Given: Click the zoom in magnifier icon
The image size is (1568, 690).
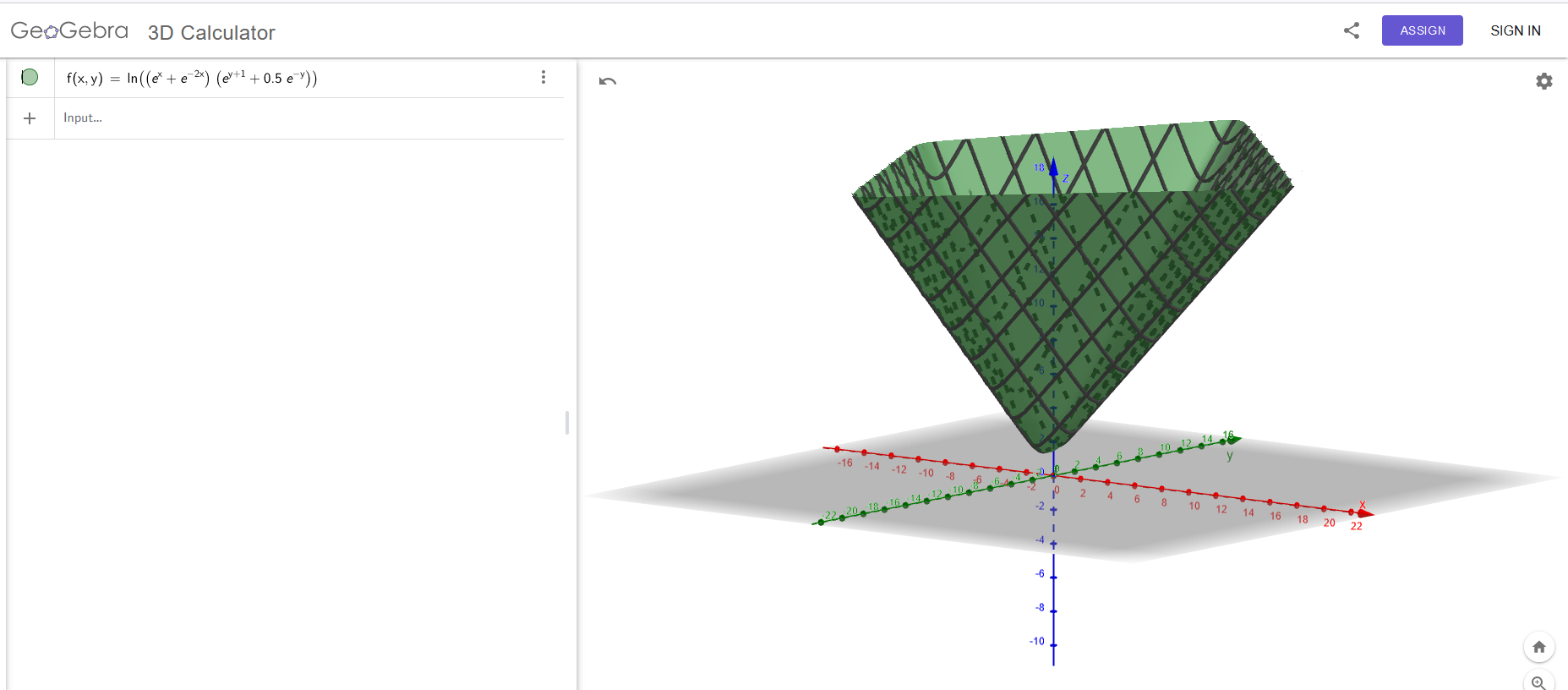Looking at the screenshot, I should pyautogui.click(x=1539, y=682).
